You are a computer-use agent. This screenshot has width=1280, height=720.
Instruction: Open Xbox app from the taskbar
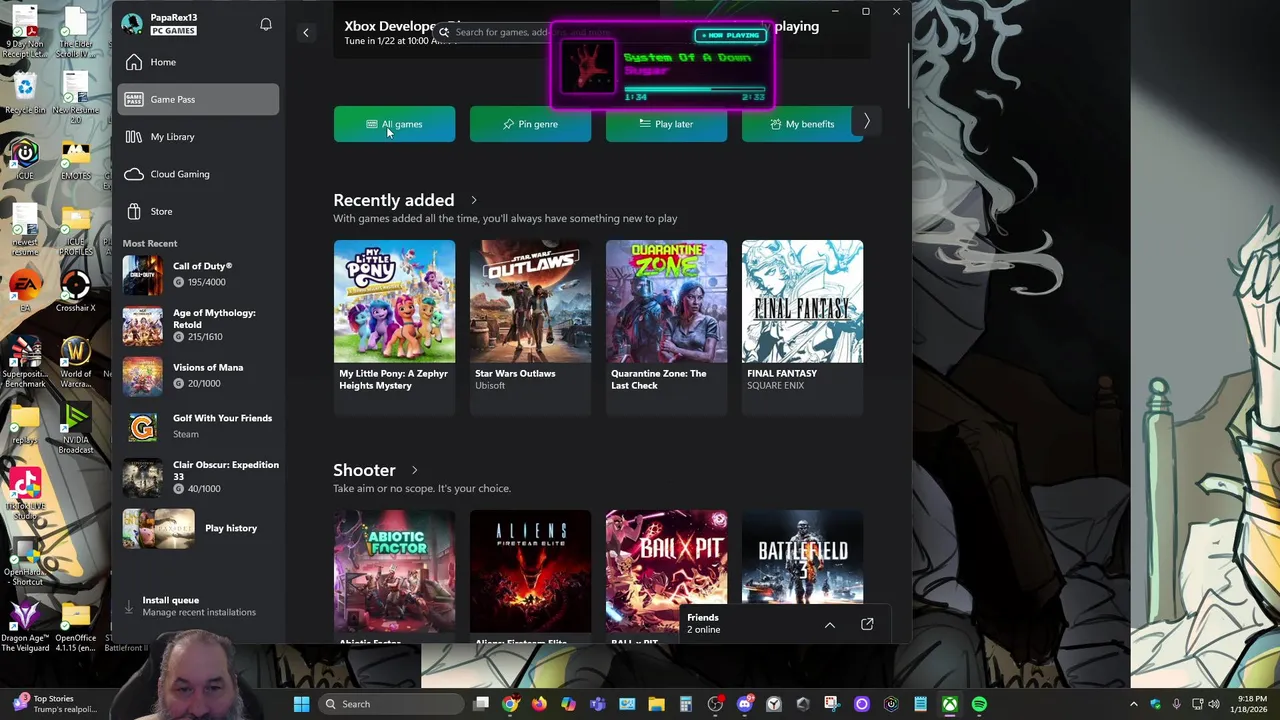[x=949, y=704]
